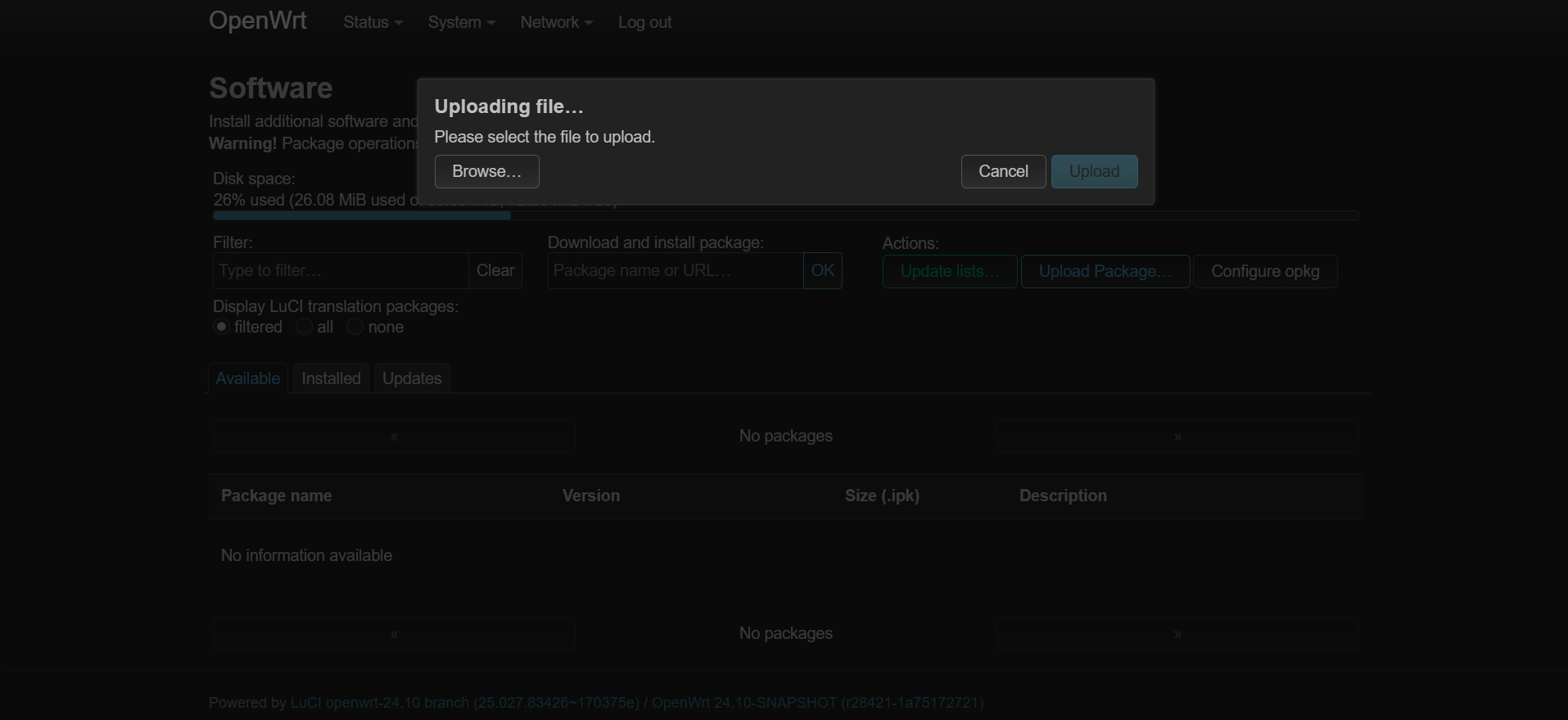Click the Upload button in dialog
Image resolution: width=1568 pixels, height=720 pixels.
click(1094, 171)
